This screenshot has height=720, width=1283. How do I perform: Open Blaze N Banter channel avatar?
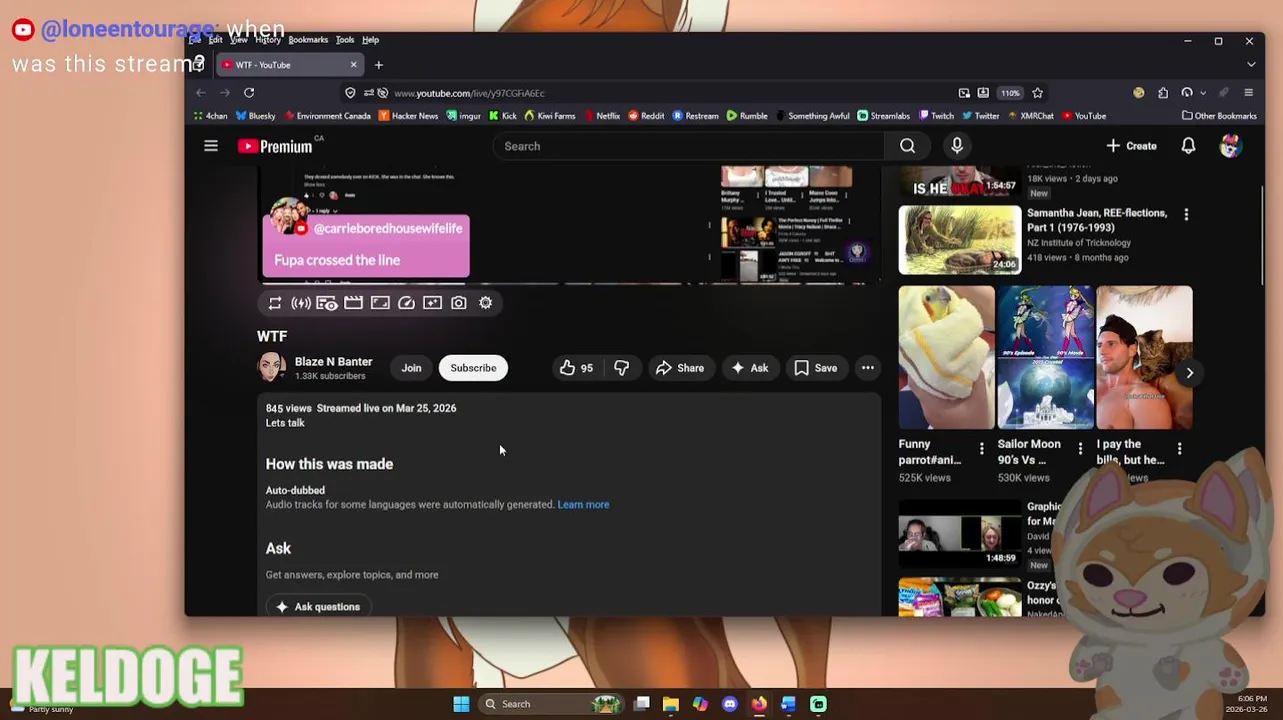point(272,368)
